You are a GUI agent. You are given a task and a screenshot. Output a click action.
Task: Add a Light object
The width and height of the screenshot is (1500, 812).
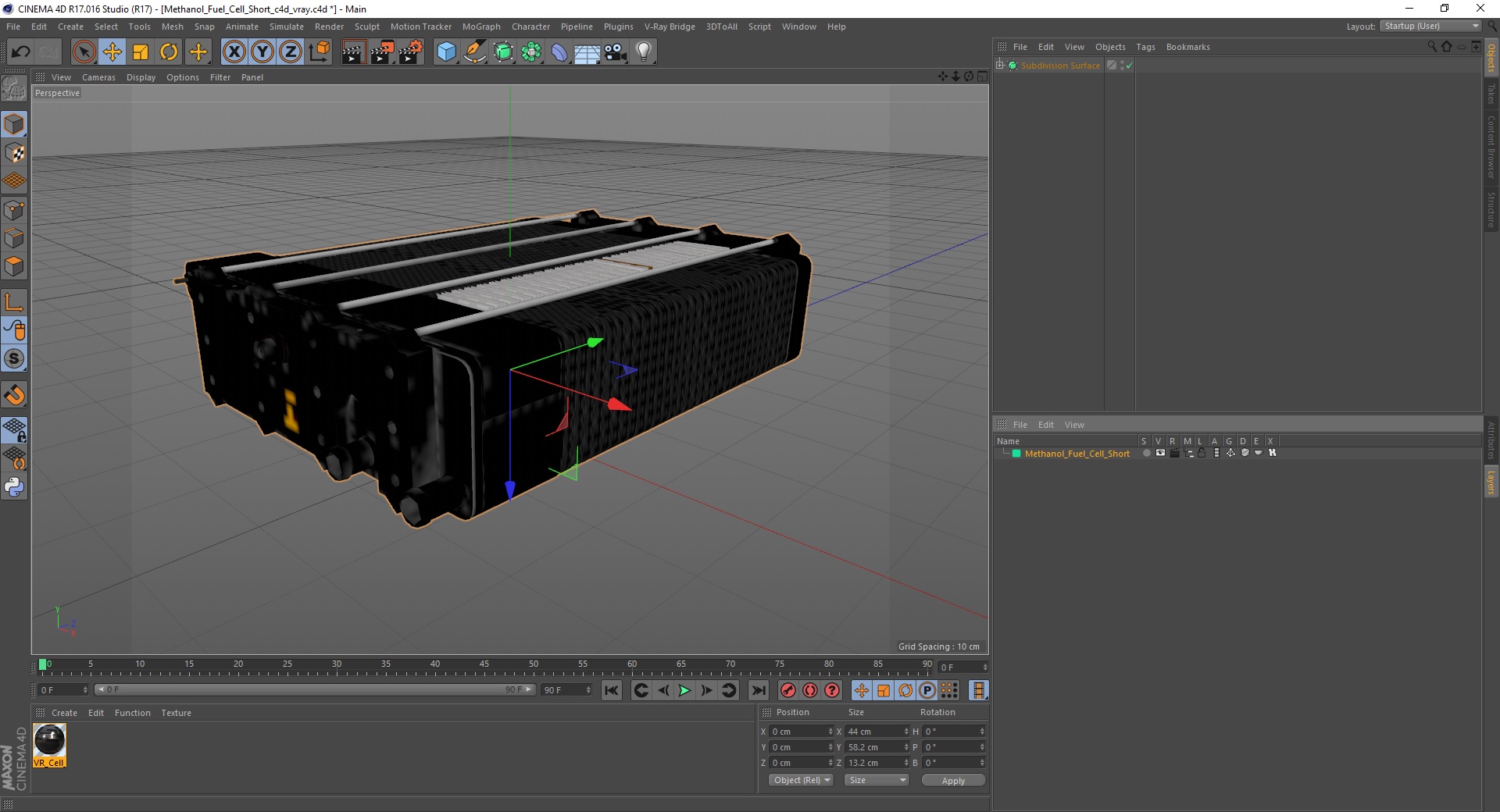(x=644, y=52)
